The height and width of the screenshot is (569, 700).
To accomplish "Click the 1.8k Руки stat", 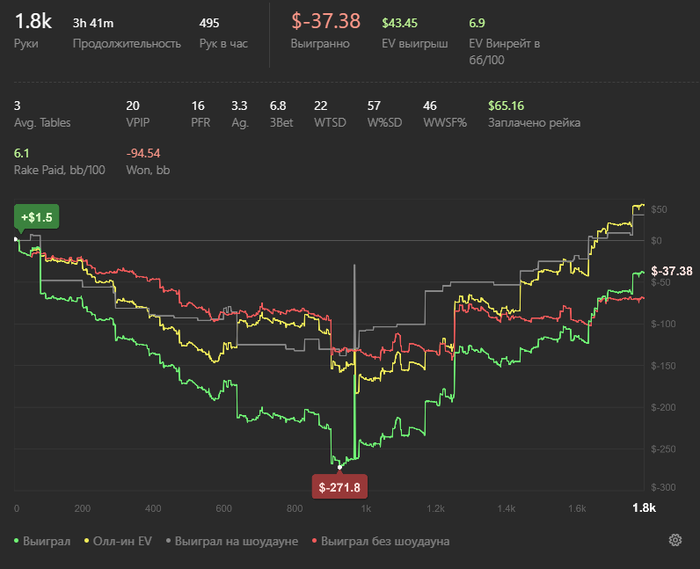I will [33, 21].
